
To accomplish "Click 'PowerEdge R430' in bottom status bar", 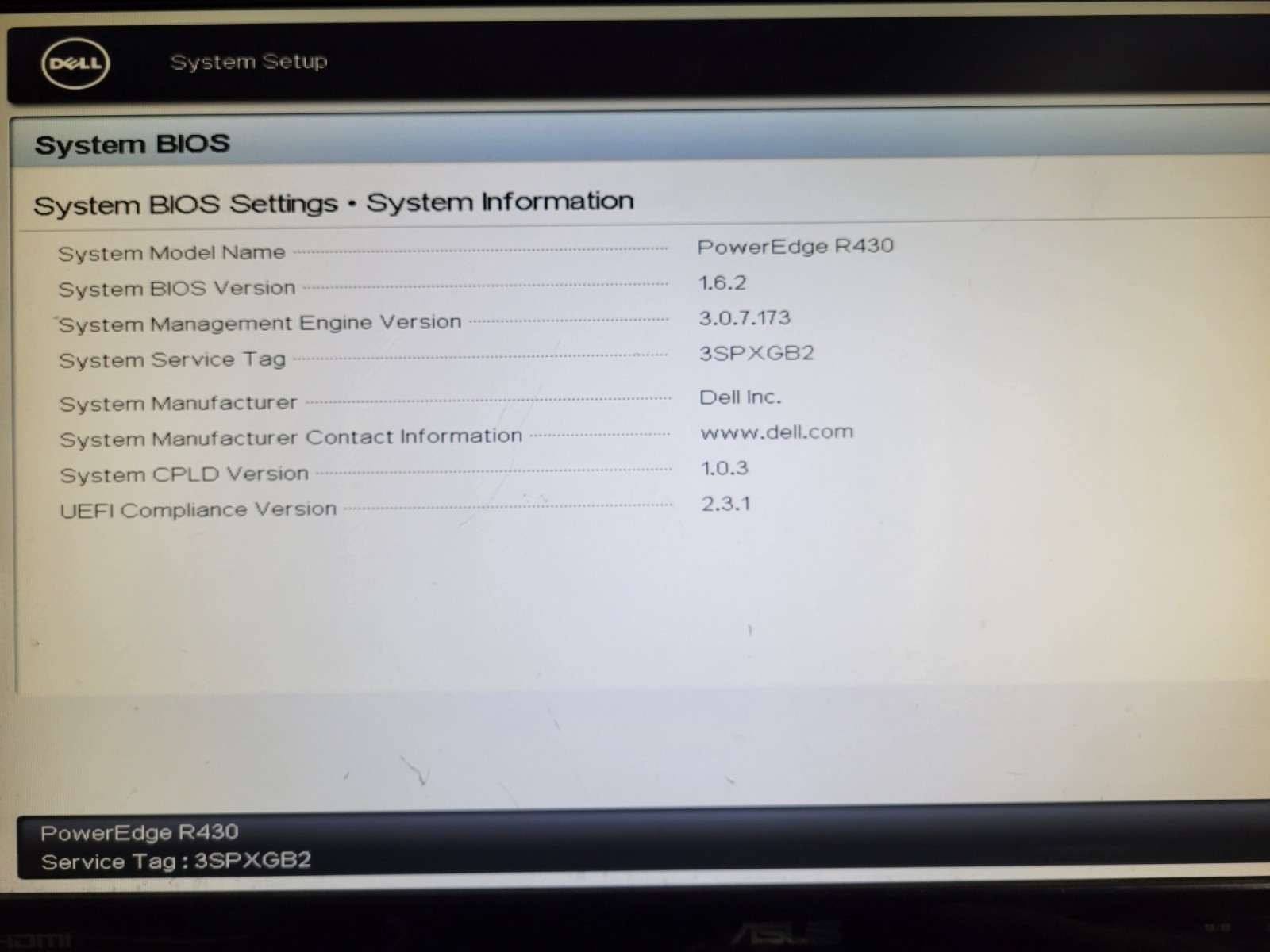I will [140, 832].
